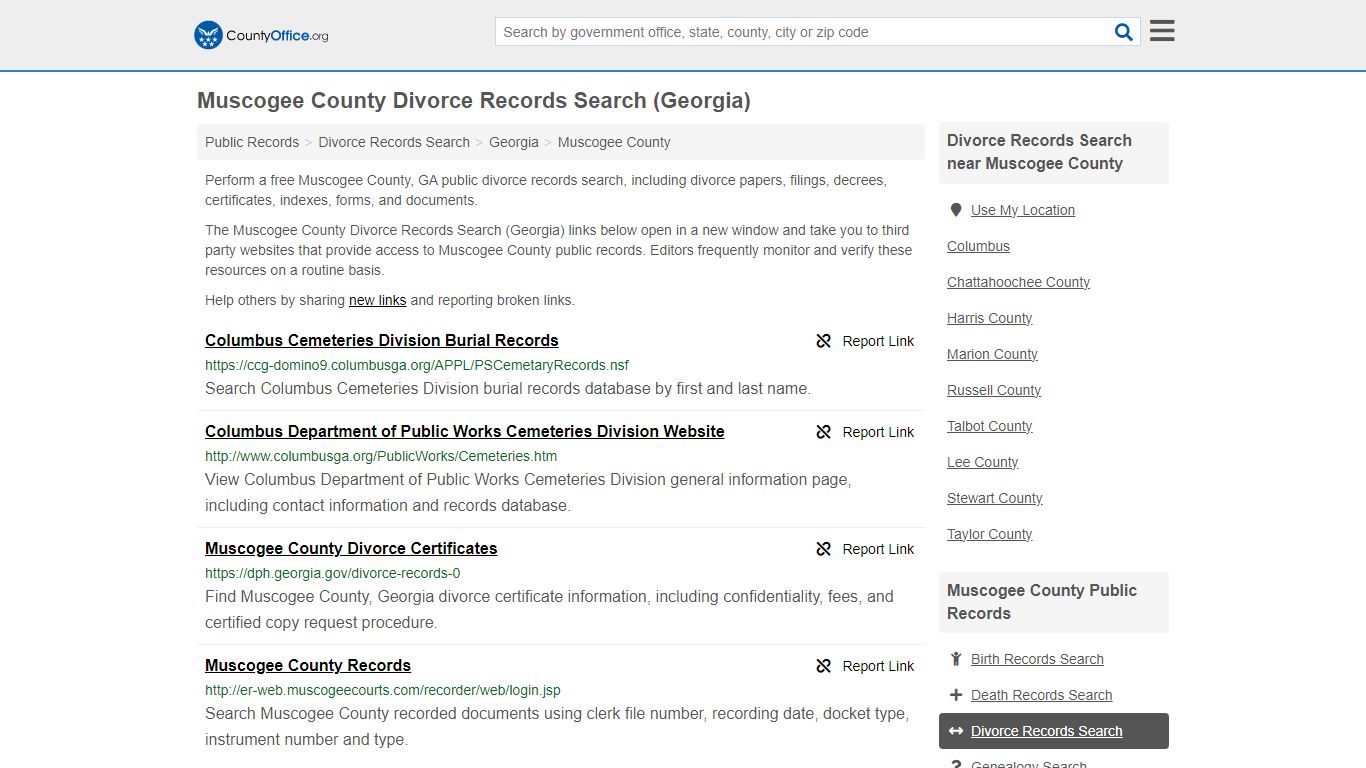This screenshot has height=768, width=1366.
Task: Open Muscogee County breadcrumb
Action: coord(614,142)
